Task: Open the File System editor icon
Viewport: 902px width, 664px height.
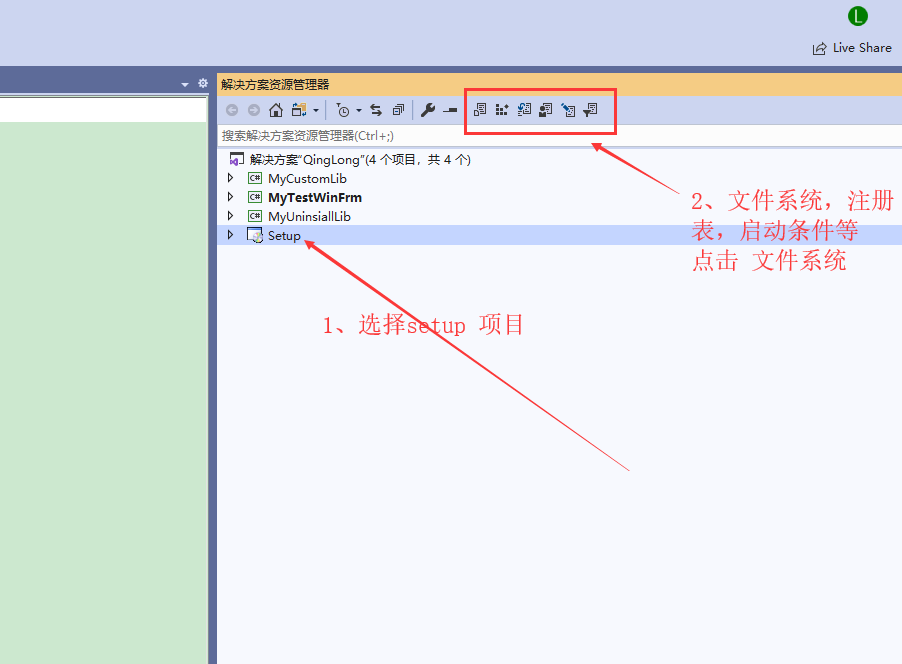Action: tap(479, 109)
